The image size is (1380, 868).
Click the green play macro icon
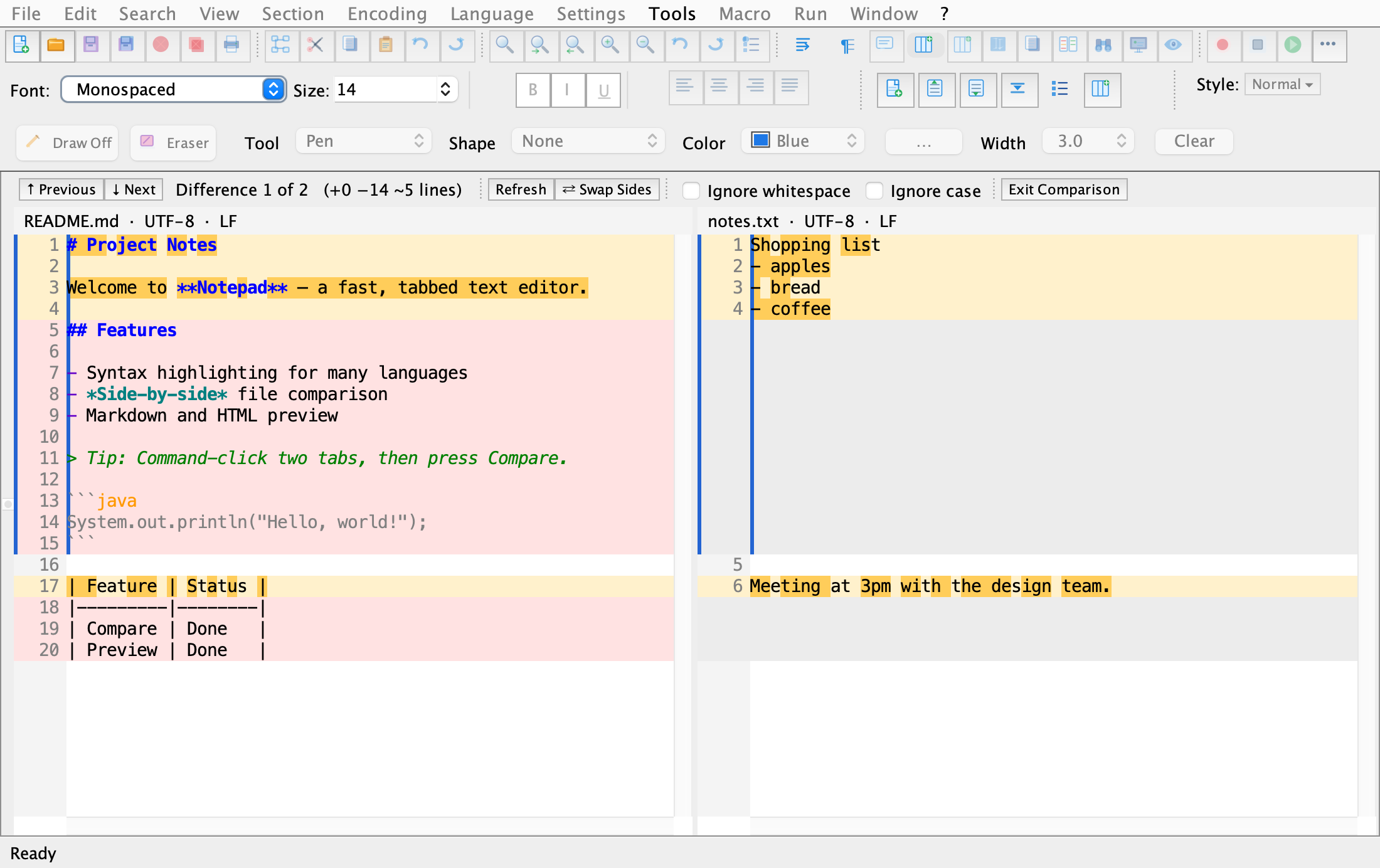[x=1293, y=45]
